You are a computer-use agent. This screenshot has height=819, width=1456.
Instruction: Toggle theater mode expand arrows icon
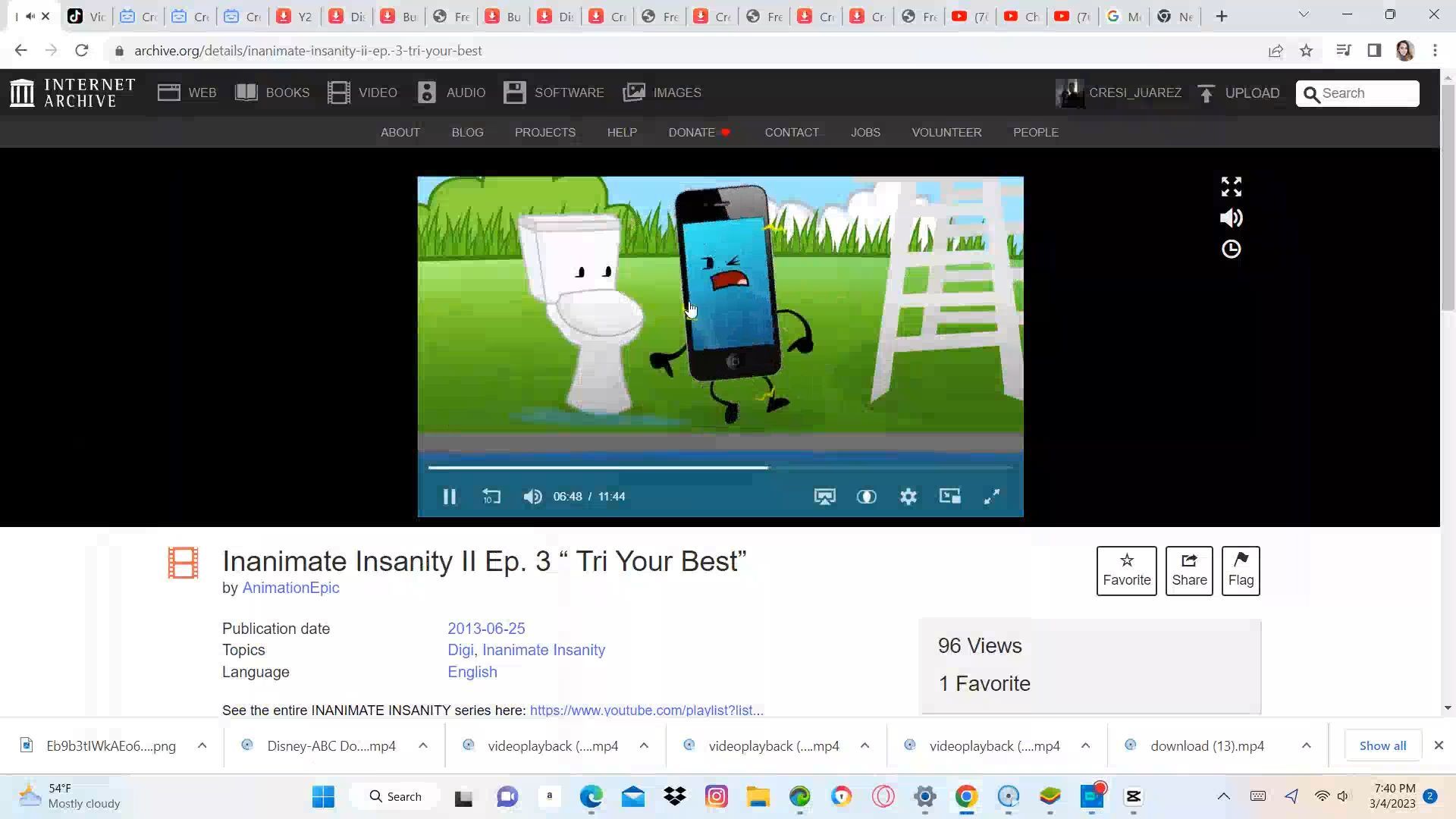click(1231, 187)
